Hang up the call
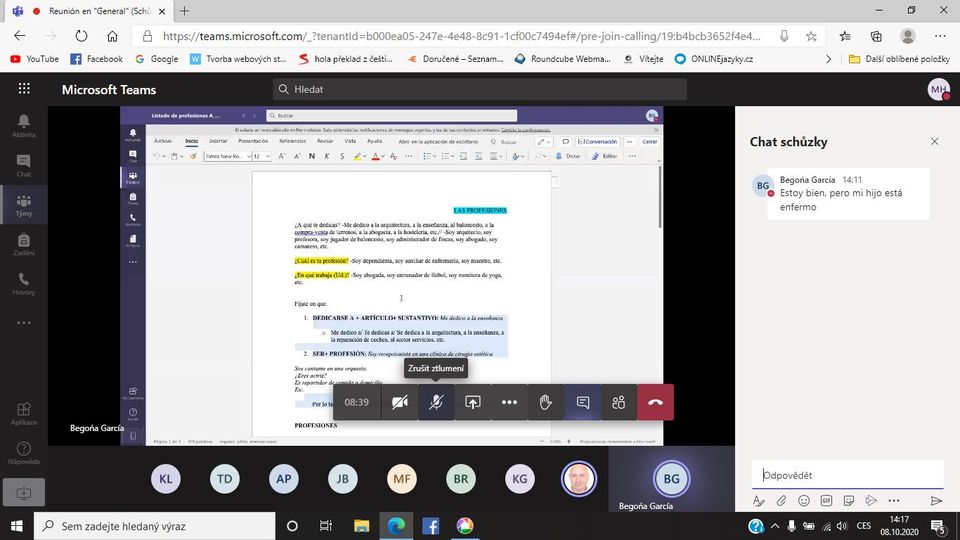Image resolution: width=960 pixels, height=540 pixels. [655, 402]
